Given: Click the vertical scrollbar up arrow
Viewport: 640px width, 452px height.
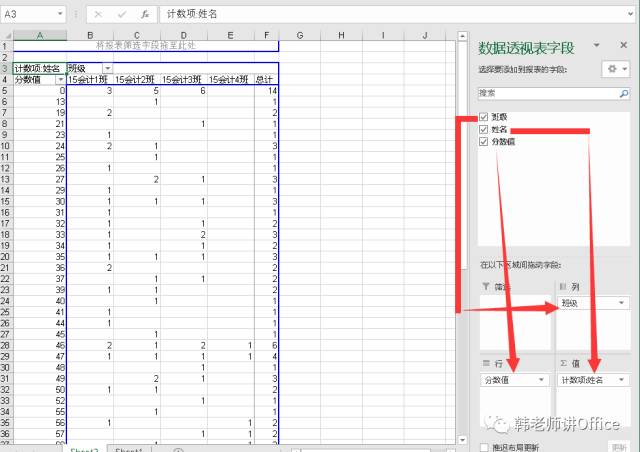Looking at the screenshot, I should (462, 36).
